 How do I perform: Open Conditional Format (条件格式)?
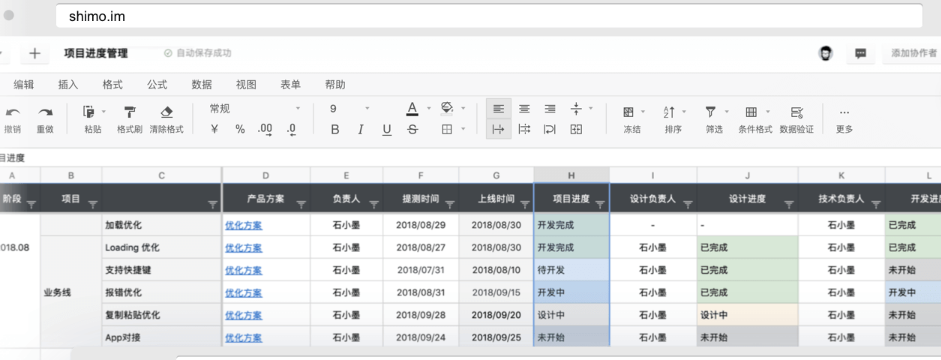coord(751,112)
